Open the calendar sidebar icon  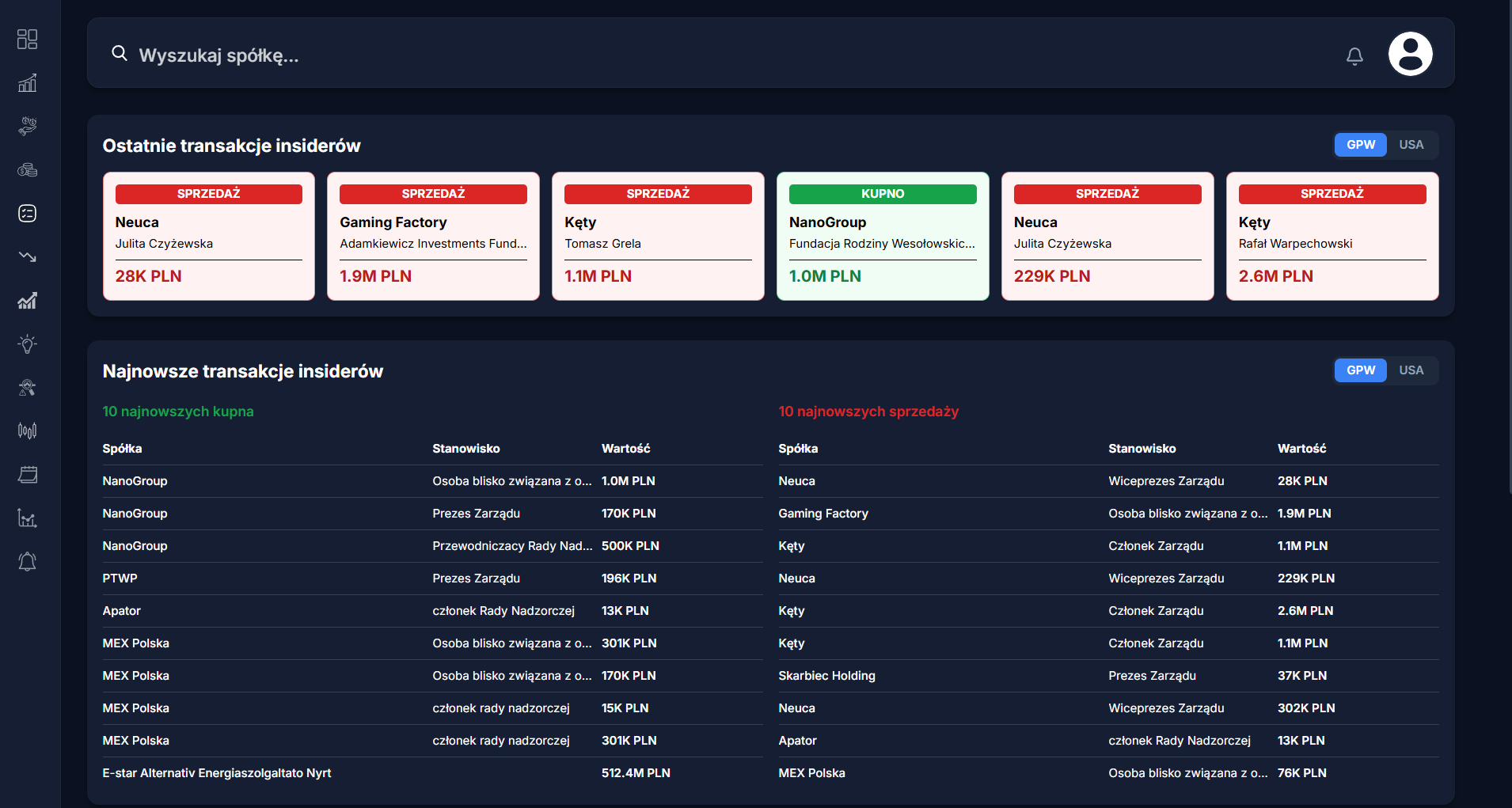pyautogui.click(x=28, y=475)
